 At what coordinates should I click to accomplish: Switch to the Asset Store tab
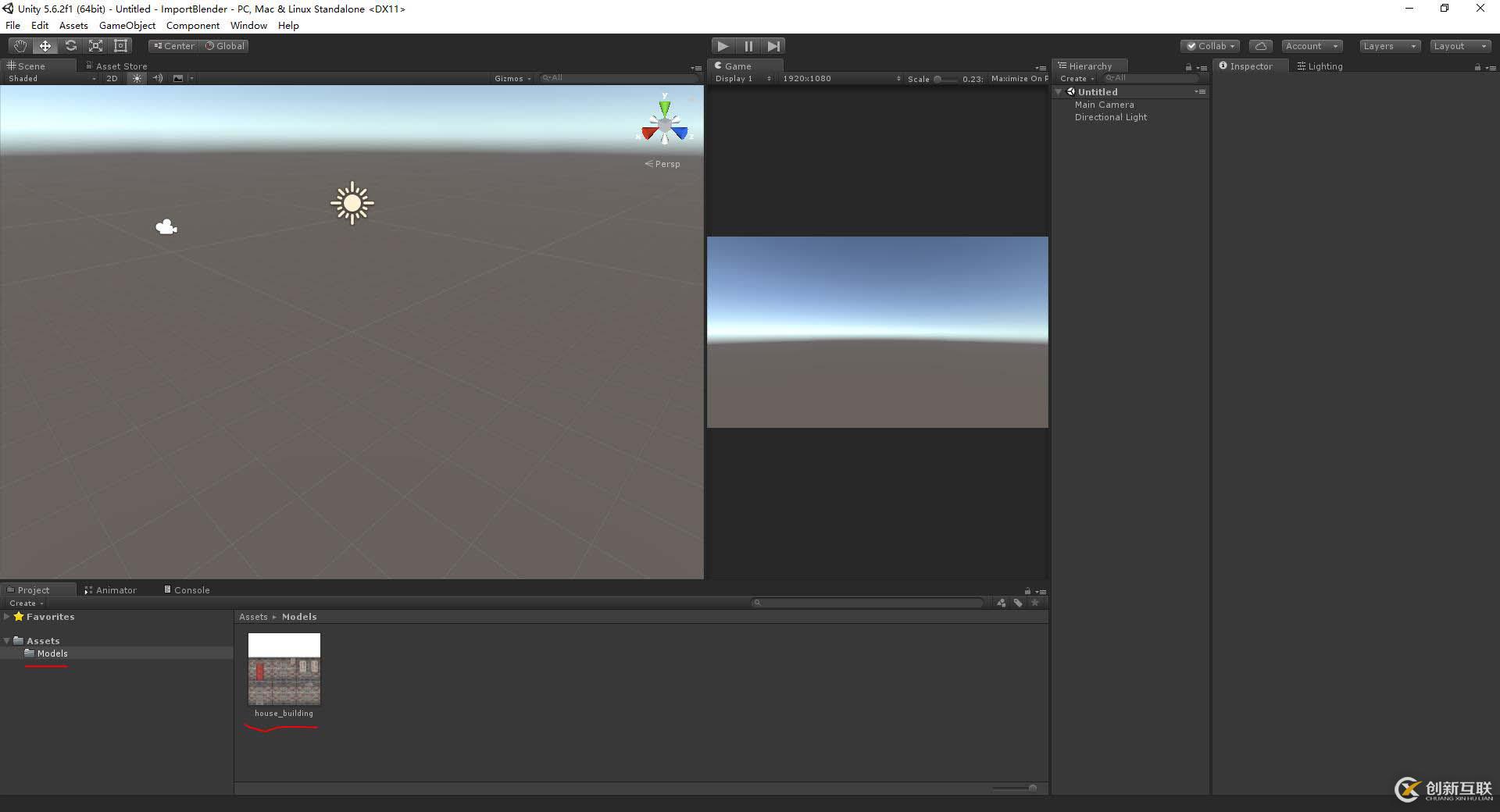(117, 66)
